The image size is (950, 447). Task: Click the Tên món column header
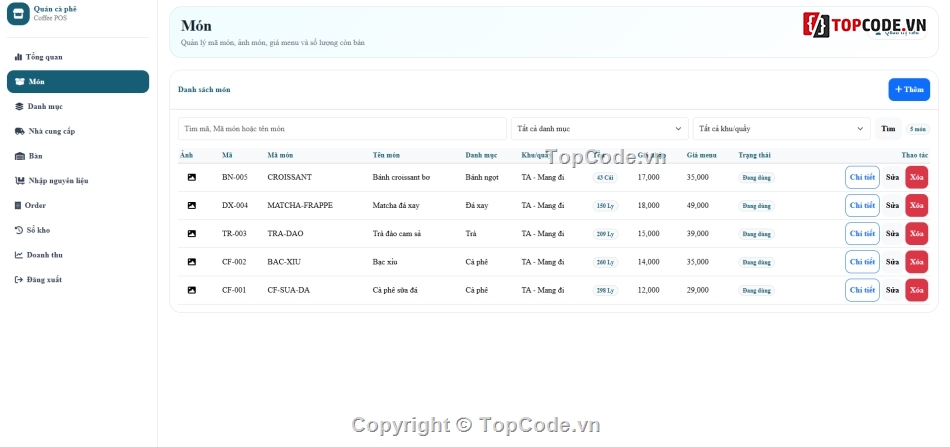tap(386, 156)
